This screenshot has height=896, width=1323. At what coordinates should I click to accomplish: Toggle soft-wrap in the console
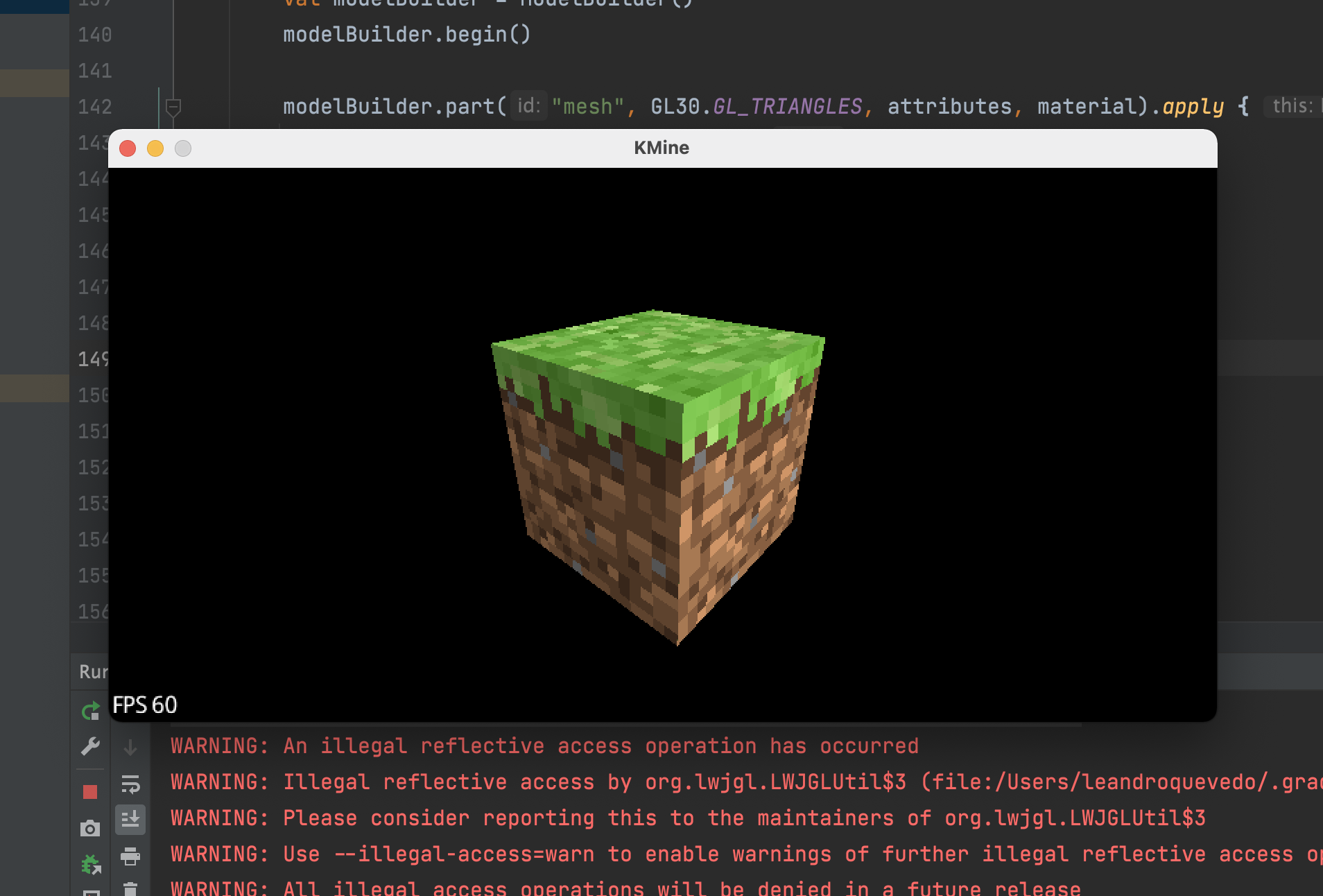[x=130, y=784]
